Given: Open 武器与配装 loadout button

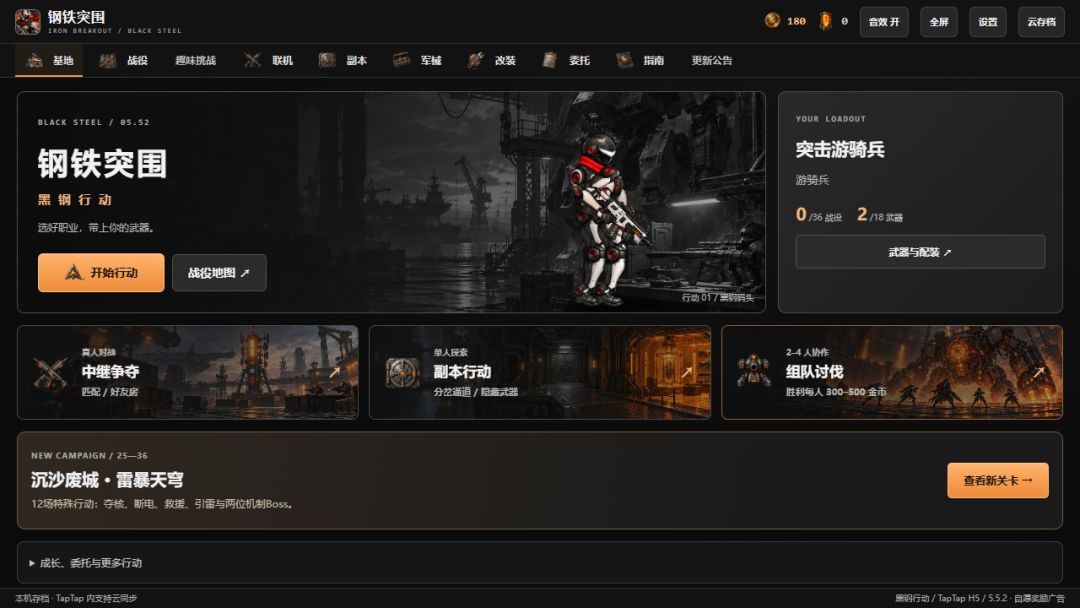Looking at the screenshot, I should 920,252.
